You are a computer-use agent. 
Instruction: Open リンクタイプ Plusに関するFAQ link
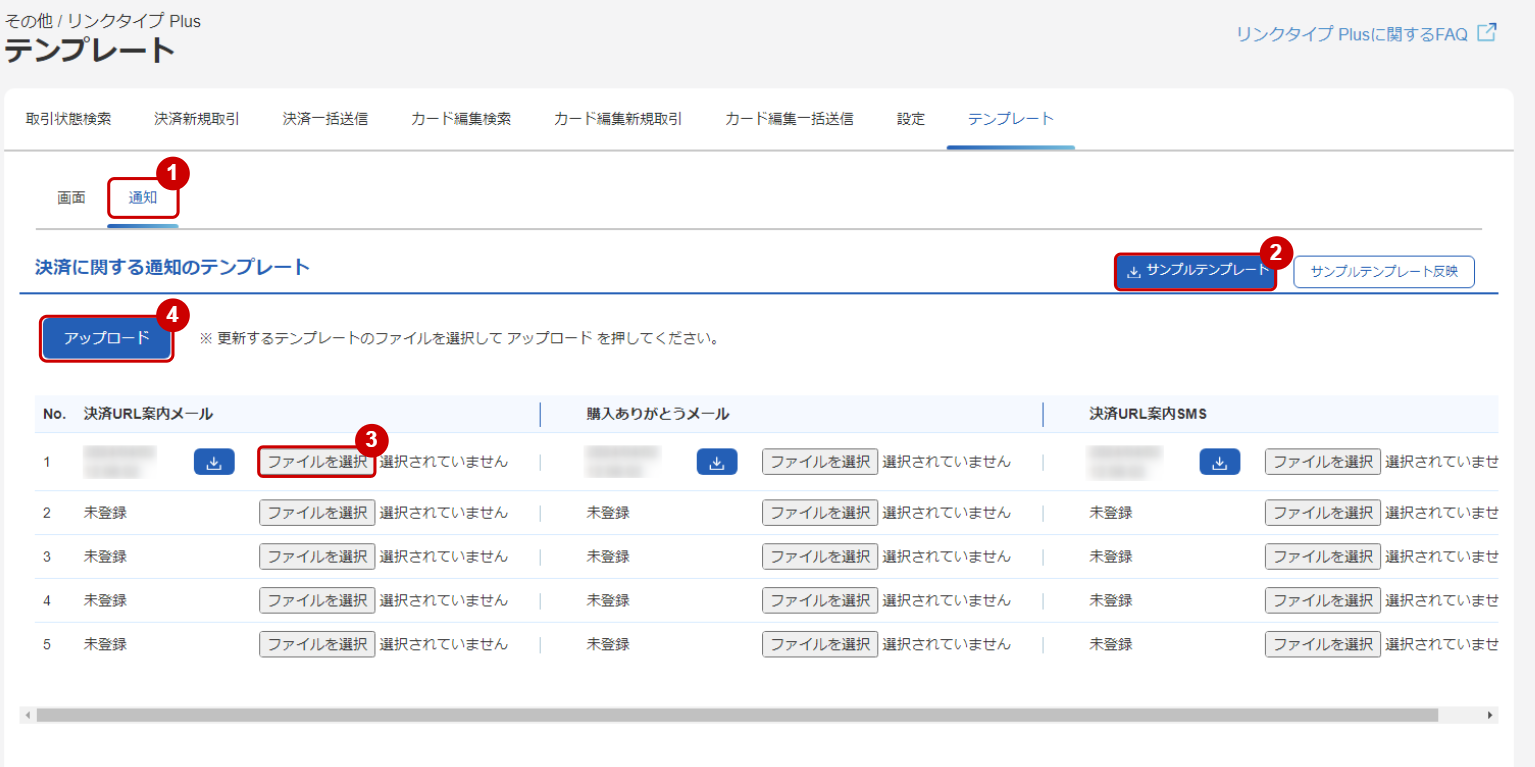(x=1352, y=34)
